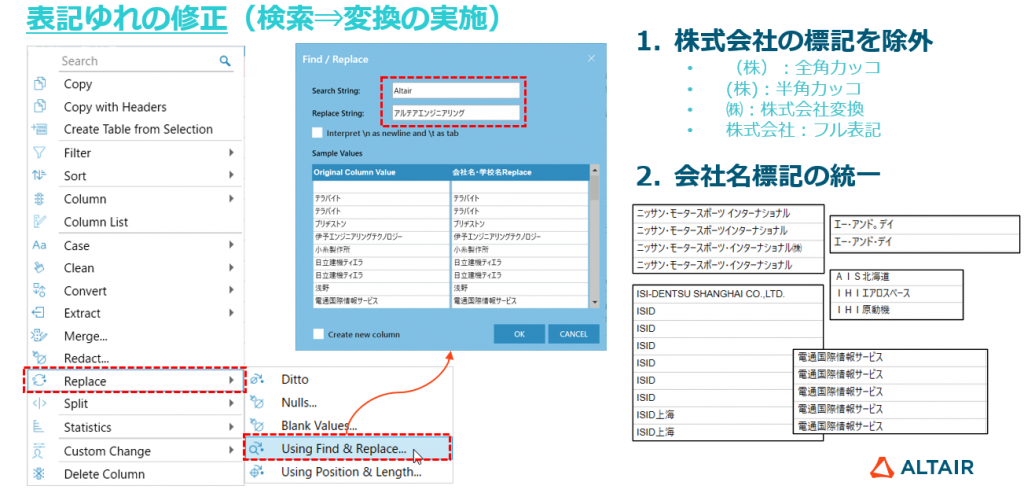The width and height of the screenshot is (1024, 493).
Task: Expand the Column submenu arrow
Action: (x=231, y=199)
